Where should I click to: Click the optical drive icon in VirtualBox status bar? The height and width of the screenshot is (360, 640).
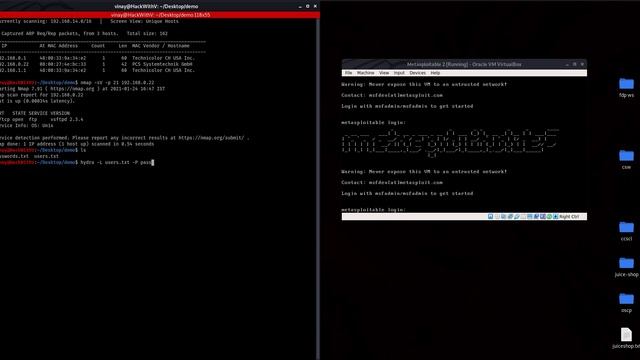tap(497, 216)
